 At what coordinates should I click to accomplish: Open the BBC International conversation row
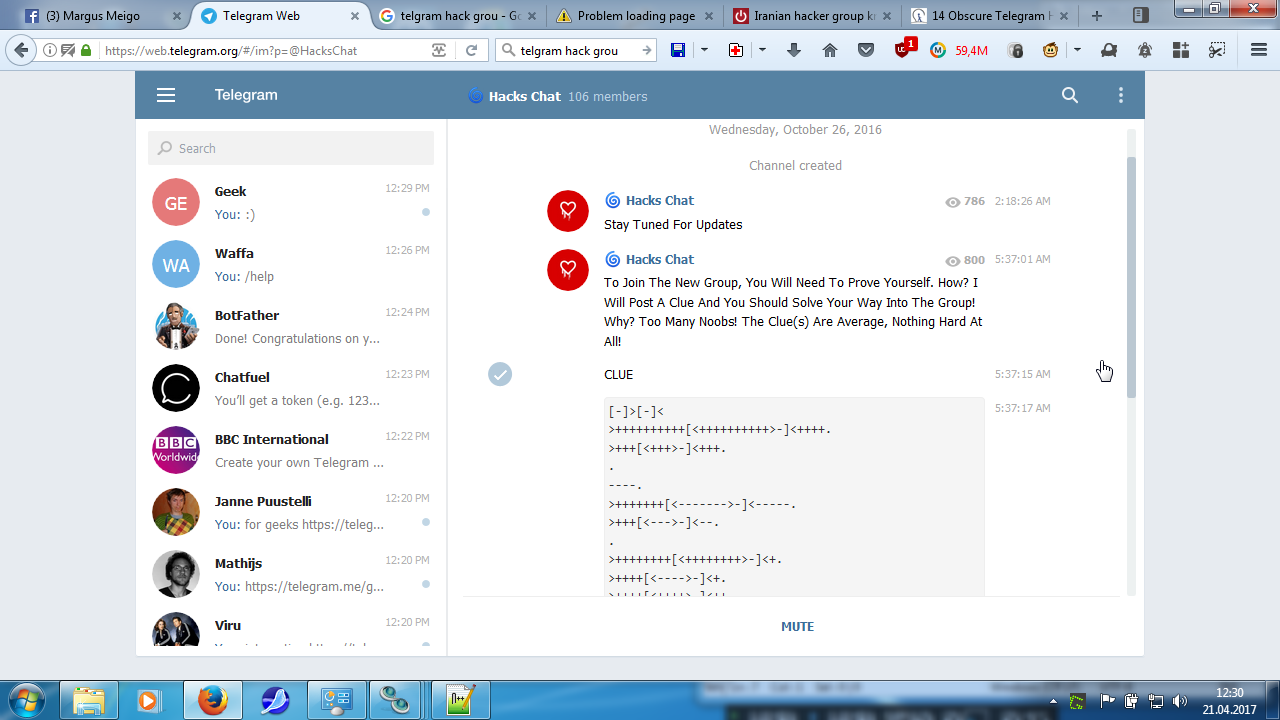click(291, 450)
